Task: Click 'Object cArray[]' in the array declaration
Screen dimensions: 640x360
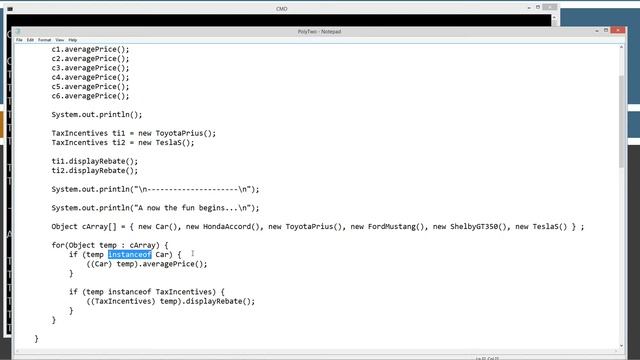Action: point(84,227)
